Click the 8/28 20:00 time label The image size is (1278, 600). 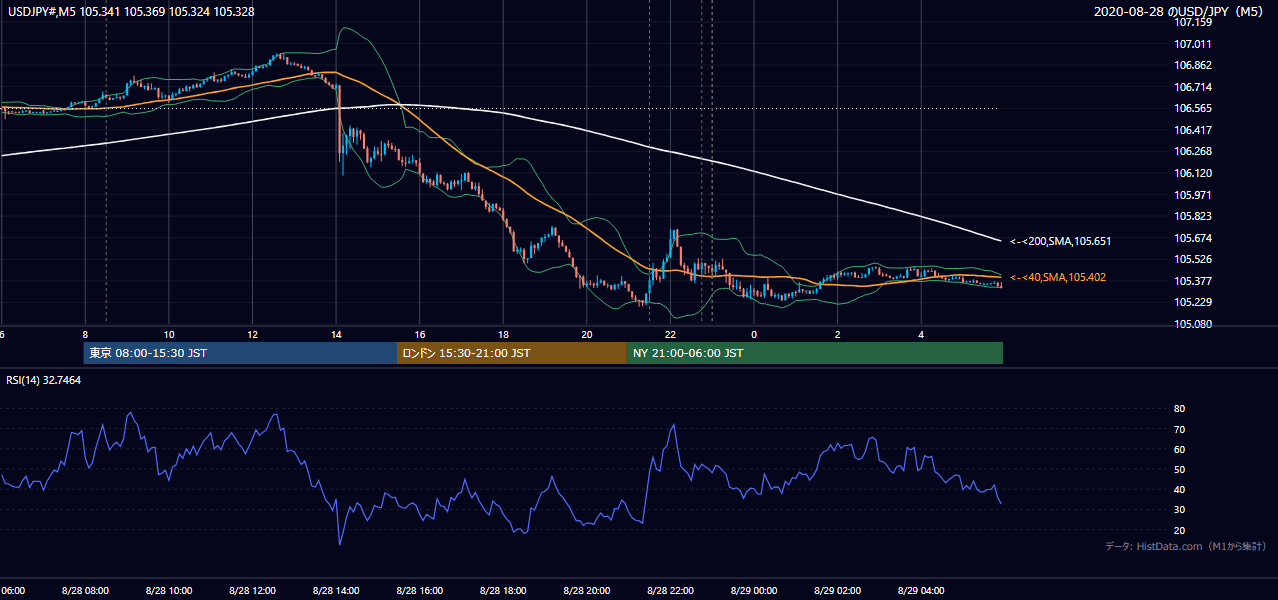coord(587,591)
